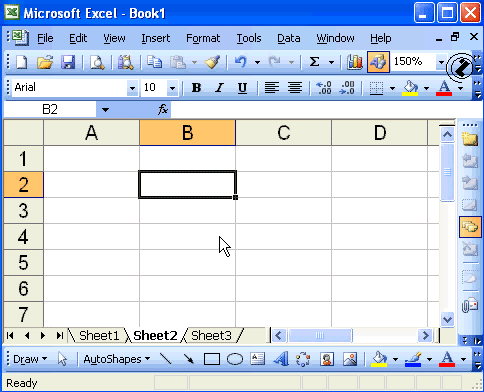Viewport: 484px width, 392px height.
Task: Open Print Preview from the Standard toolbar
Action: point(97,62)
